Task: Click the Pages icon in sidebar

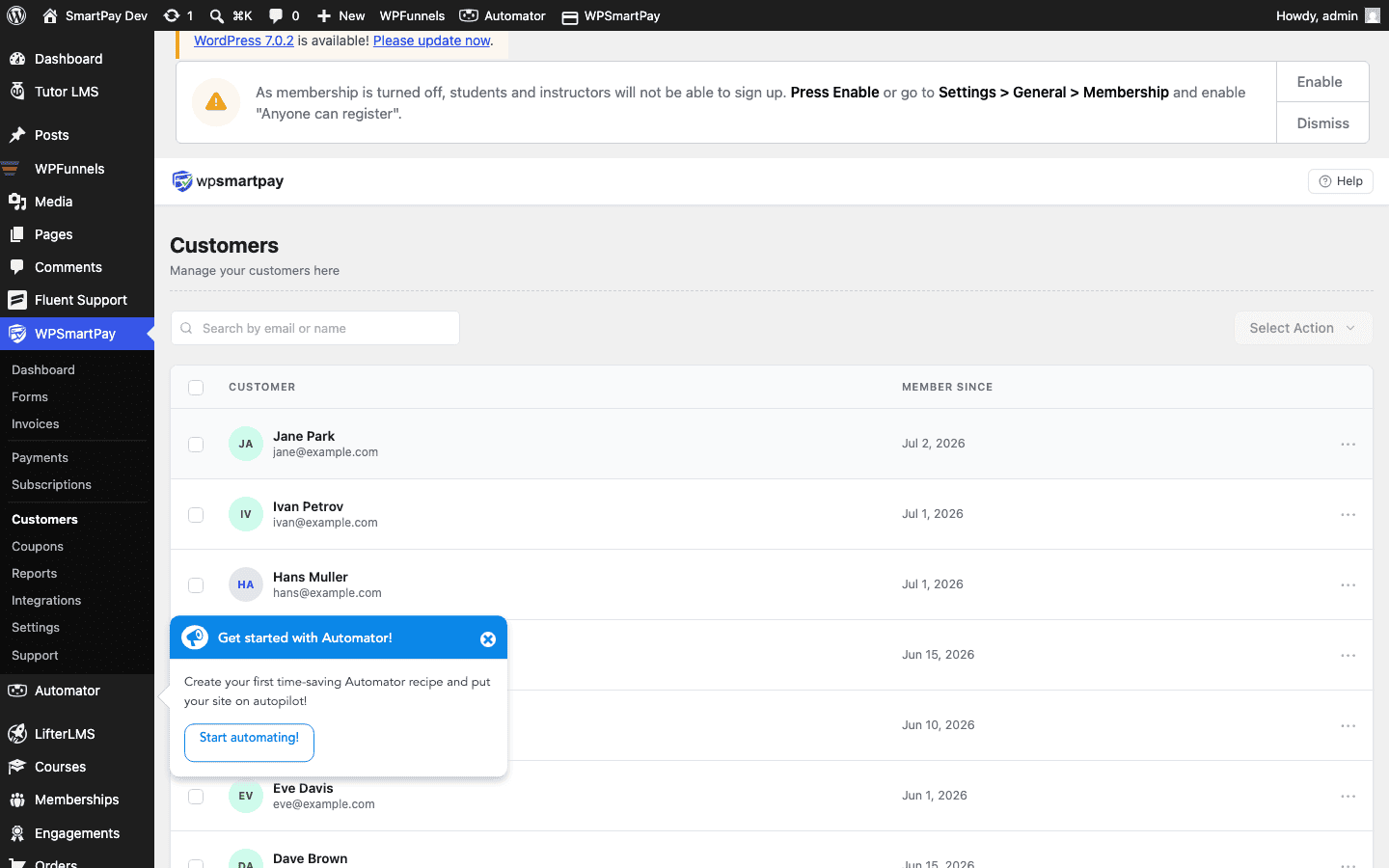Action: [x=17, y=234]
